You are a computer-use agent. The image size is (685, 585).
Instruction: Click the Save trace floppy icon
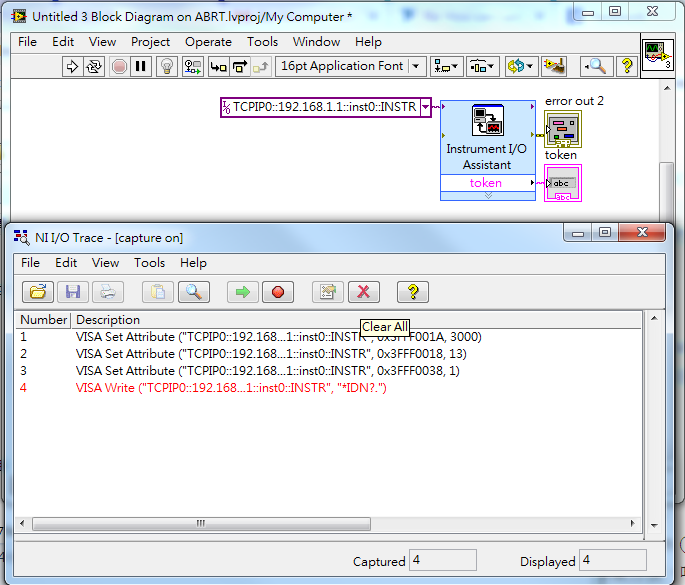coord(73,292)
